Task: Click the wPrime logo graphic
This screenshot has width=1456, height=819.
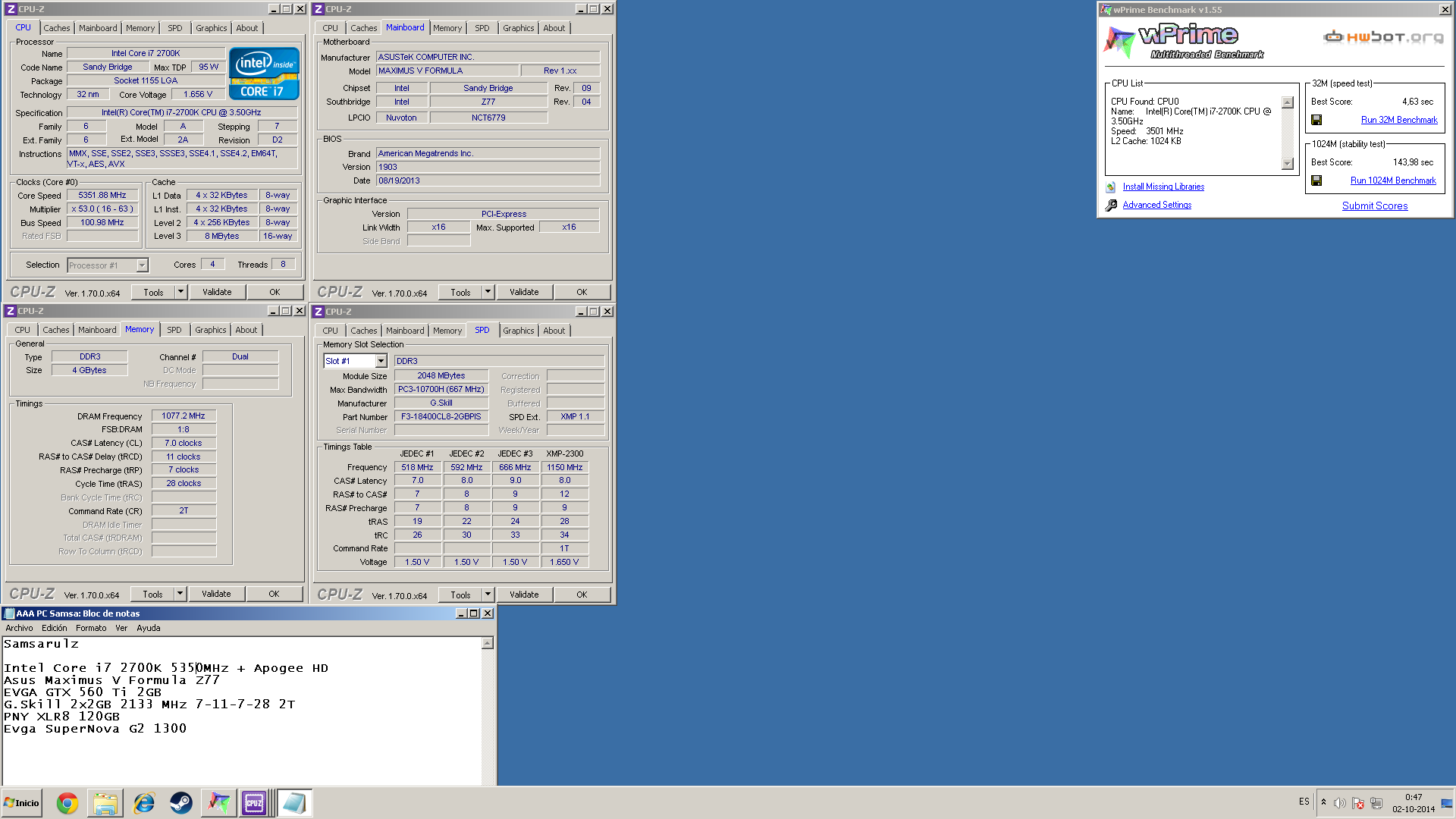Action: click(1183, 41)
